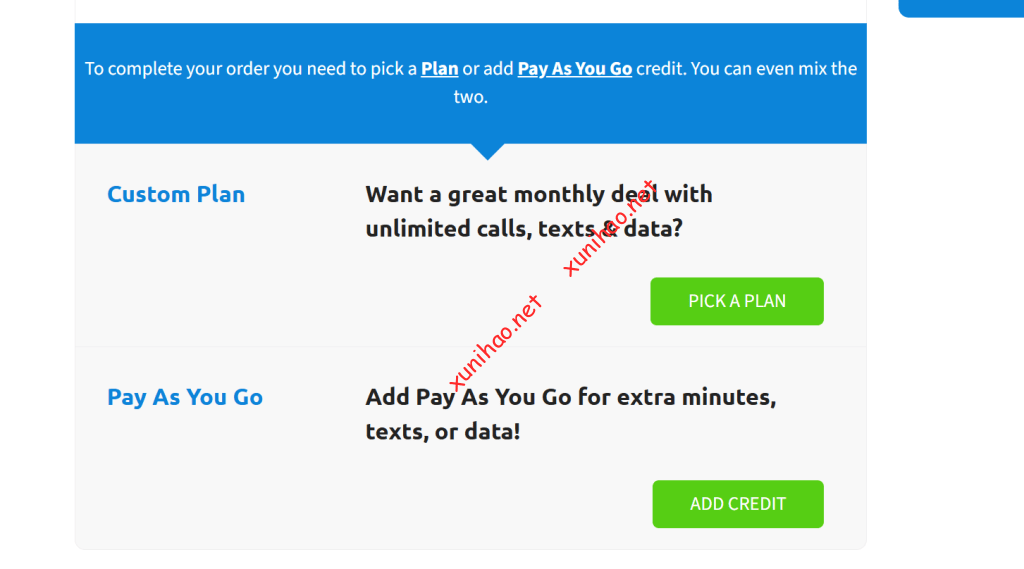Click the partial blue button at top right
This screenshot has height=569, width=1024.
[960, 8]
